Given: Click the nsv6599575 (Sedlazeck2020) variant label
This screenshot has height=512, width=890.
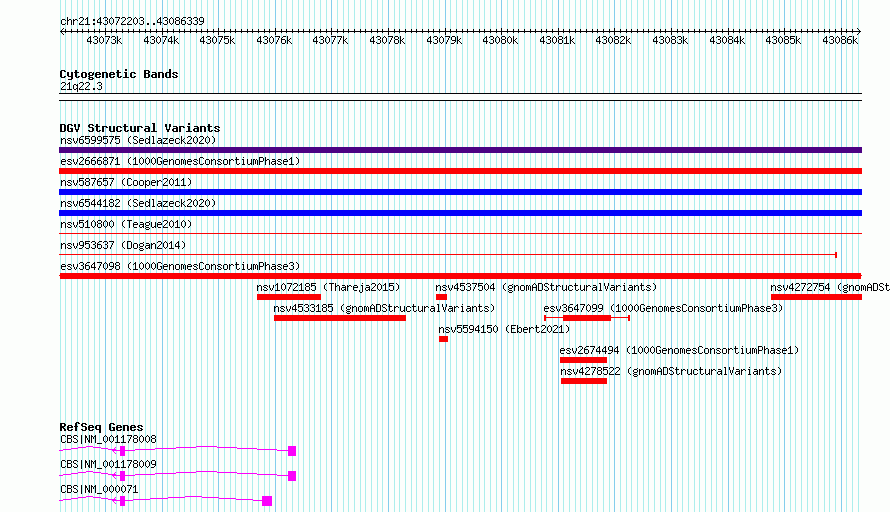Looking at the screenshot, I should [x=138, y=140].
